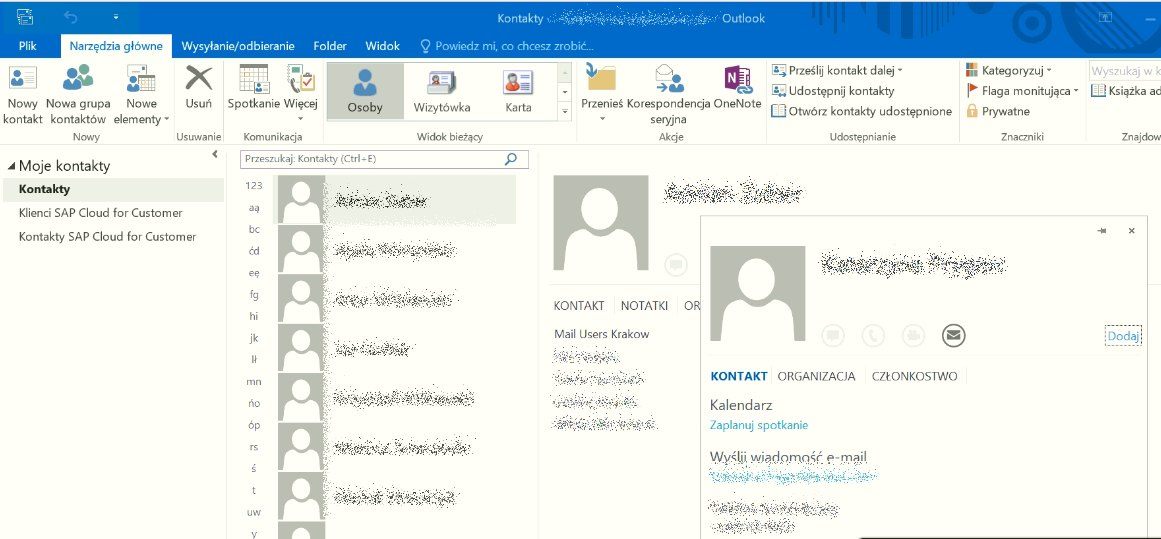Select the Osoby view
This screenshot has width=1161, height=539.
click(x=365, y=91)
